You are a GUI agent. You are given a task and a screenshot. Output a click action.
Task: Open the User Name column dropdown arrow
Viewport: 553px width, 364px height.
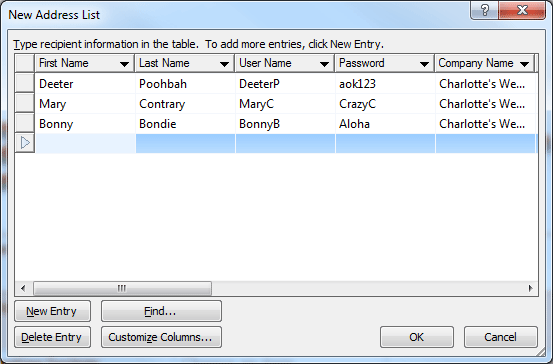324,64
